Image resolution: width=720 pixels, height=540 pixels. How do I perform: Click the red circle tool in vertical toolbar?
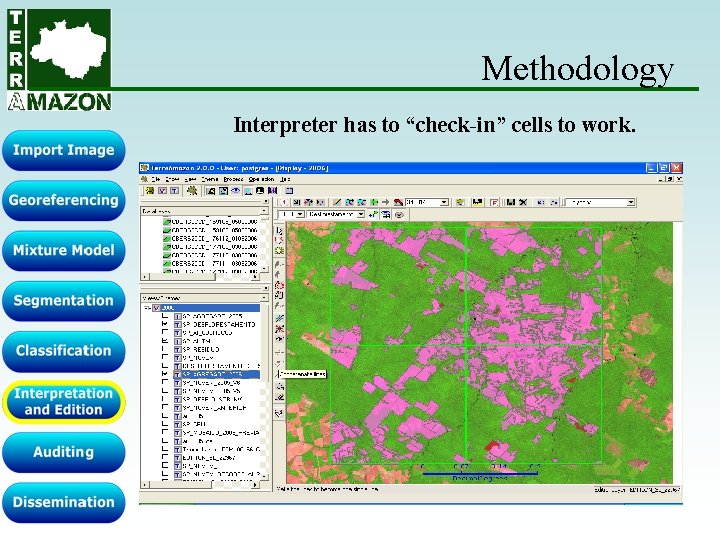279,286
